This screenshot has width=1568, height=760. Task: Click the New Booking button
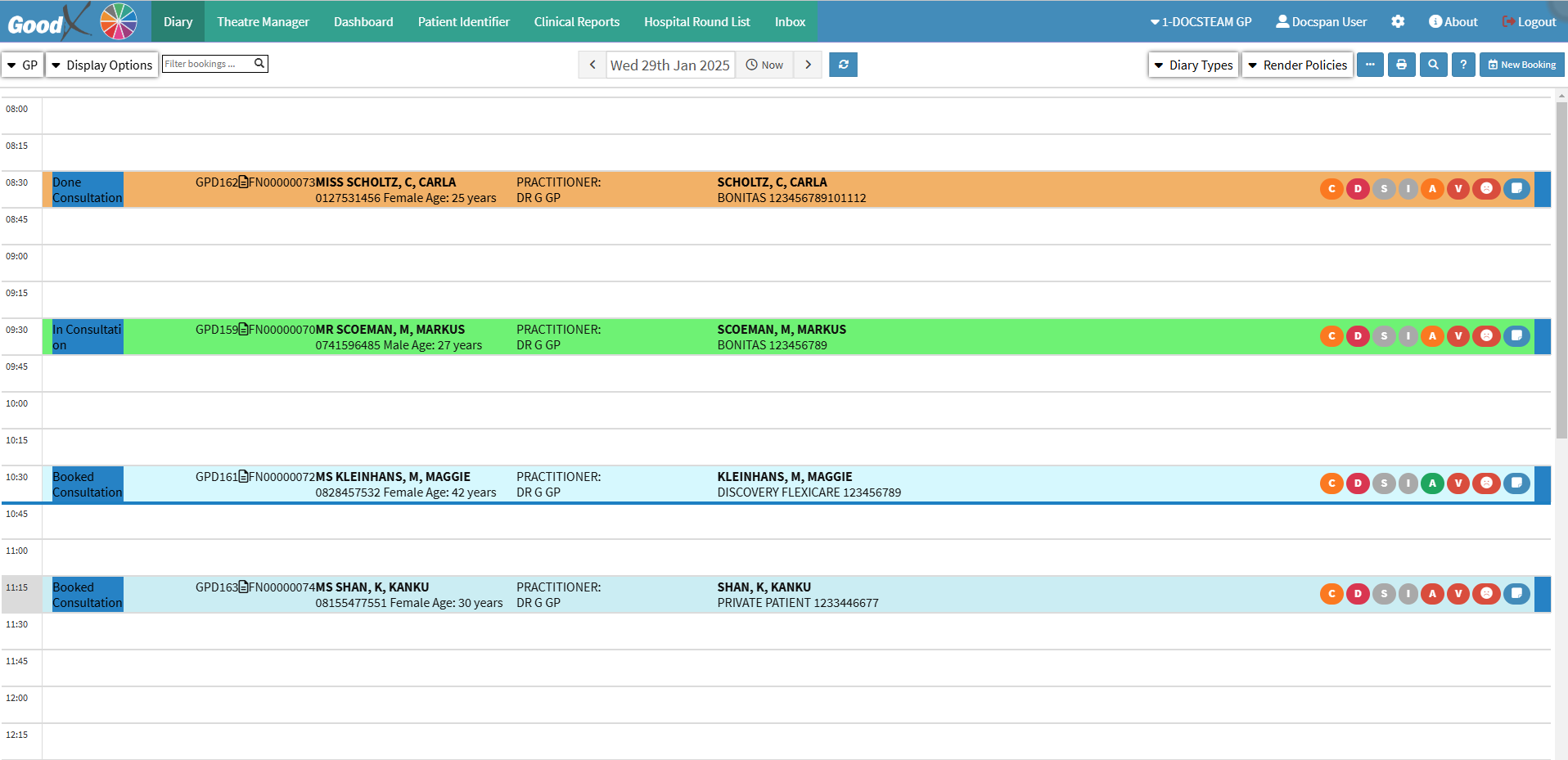pos(1521,65)
